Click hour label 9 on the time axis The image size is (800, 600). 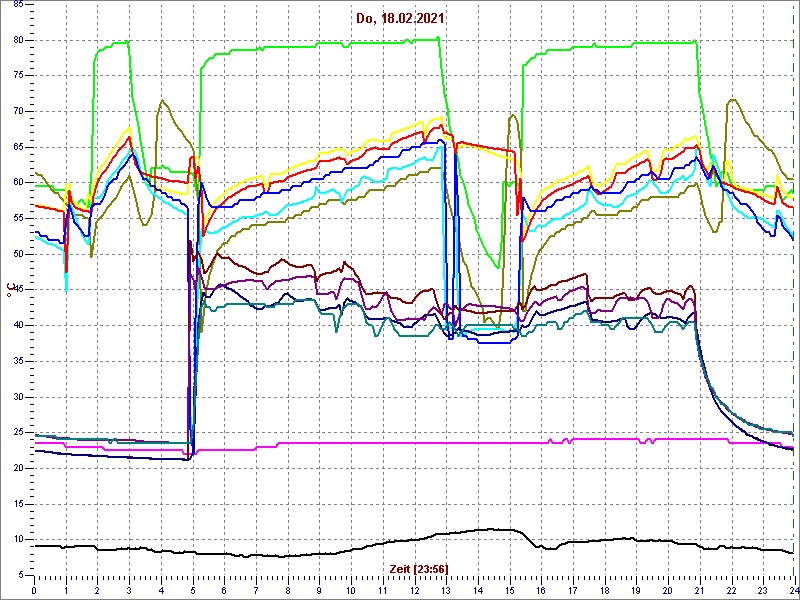[319, 590]
